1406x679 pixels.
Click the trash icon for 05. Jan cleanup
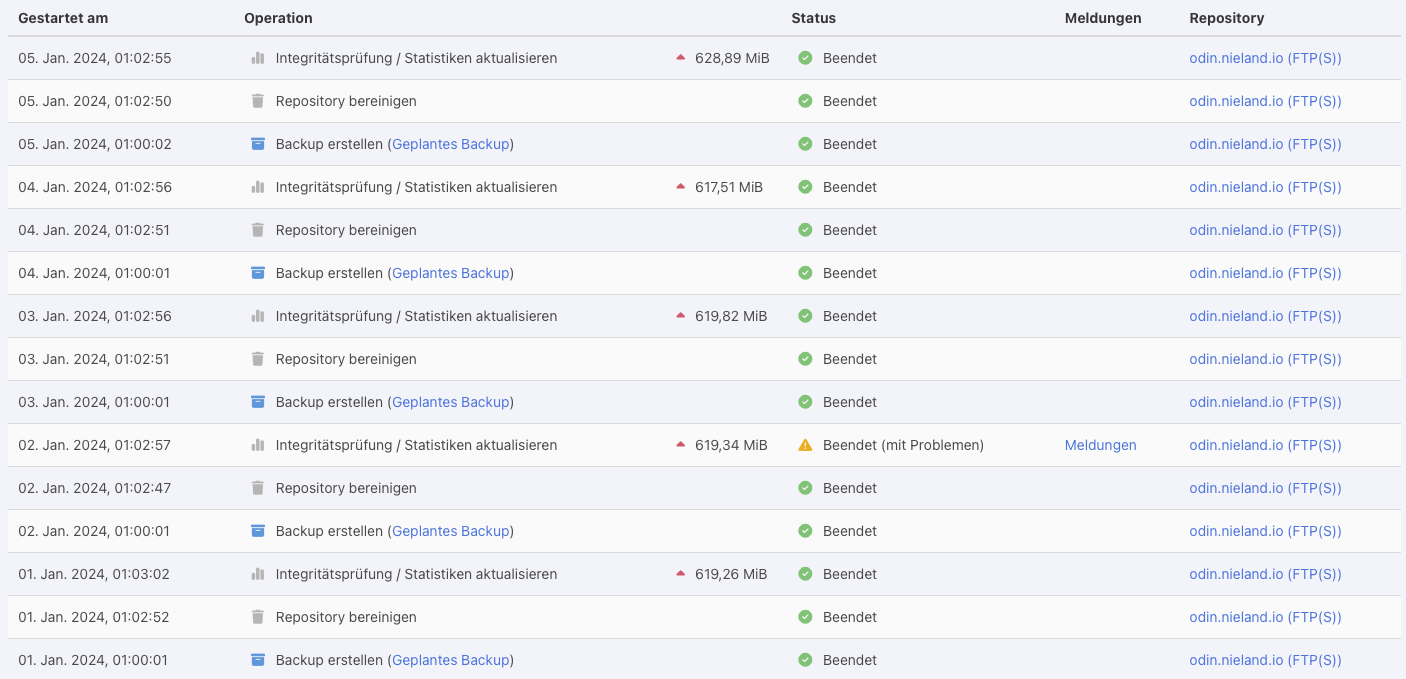pyautogui.click(x=258, y=101)
